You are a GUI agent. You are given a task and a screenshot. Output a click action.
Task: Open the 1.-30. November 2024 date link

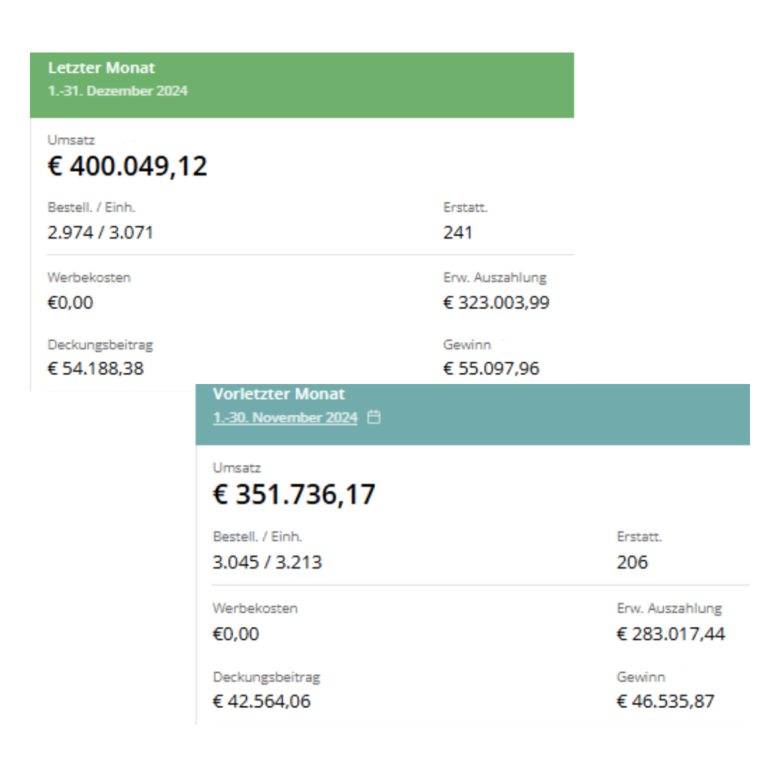click(x=285, y=417)
